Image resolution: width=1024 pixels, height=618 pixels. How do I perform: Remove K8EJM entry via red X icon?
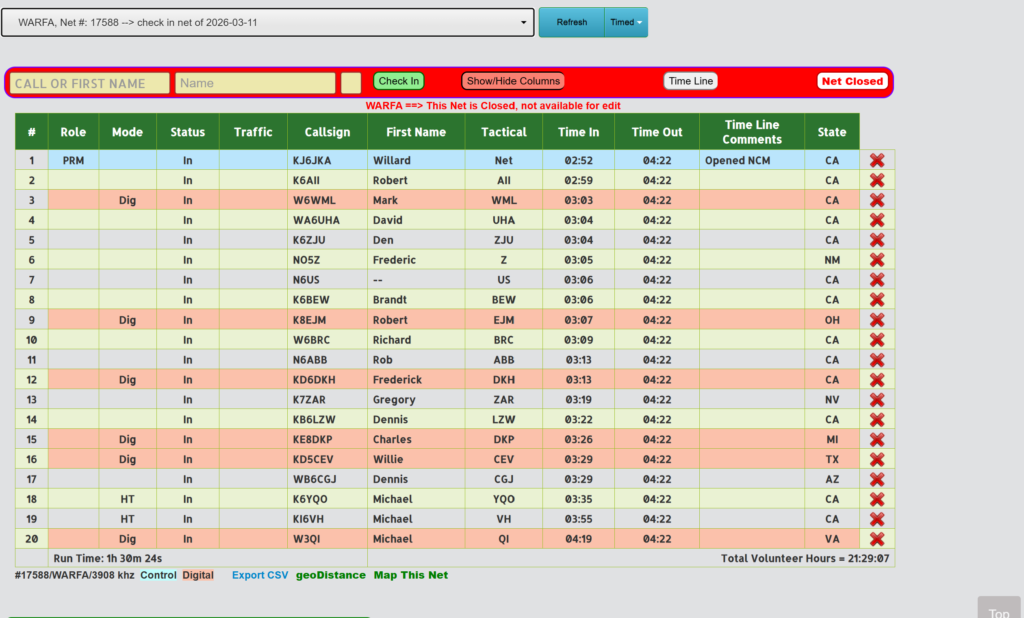click(877, 320)
